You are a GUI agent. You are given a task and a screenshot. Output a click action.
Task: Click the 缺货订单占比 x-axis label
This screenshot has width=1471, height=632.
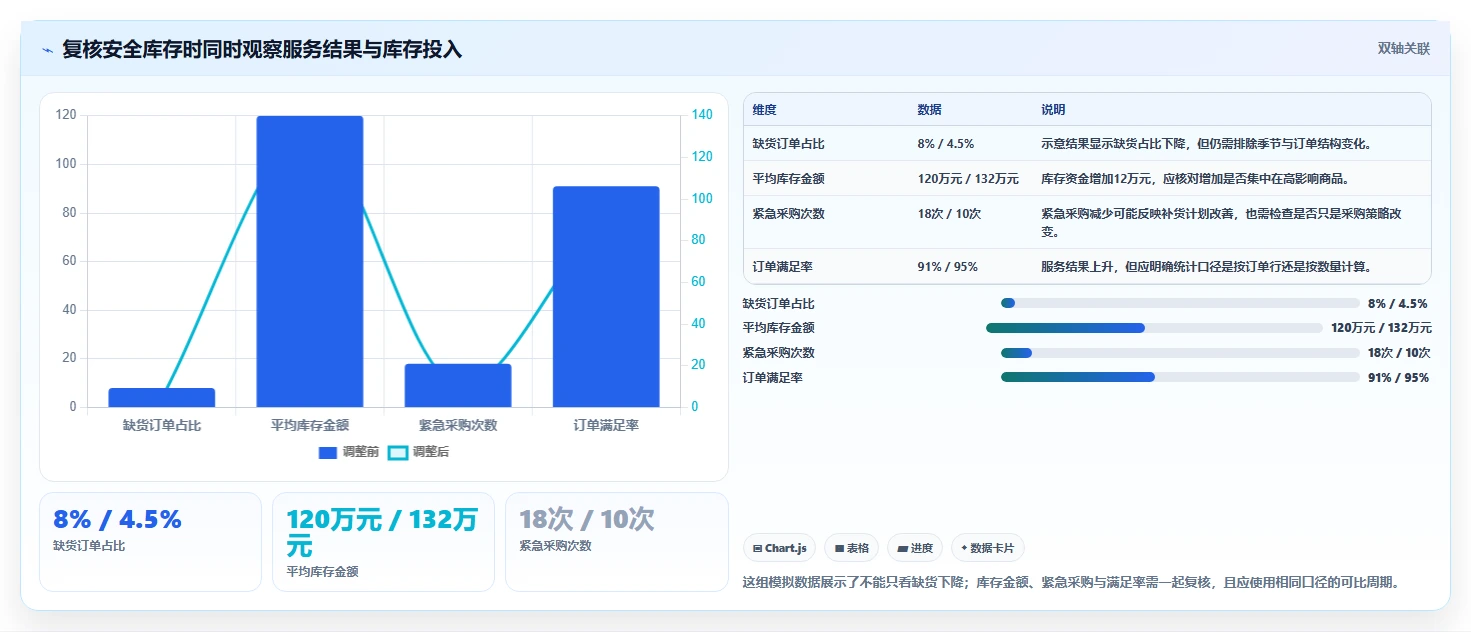click(162, 425)
